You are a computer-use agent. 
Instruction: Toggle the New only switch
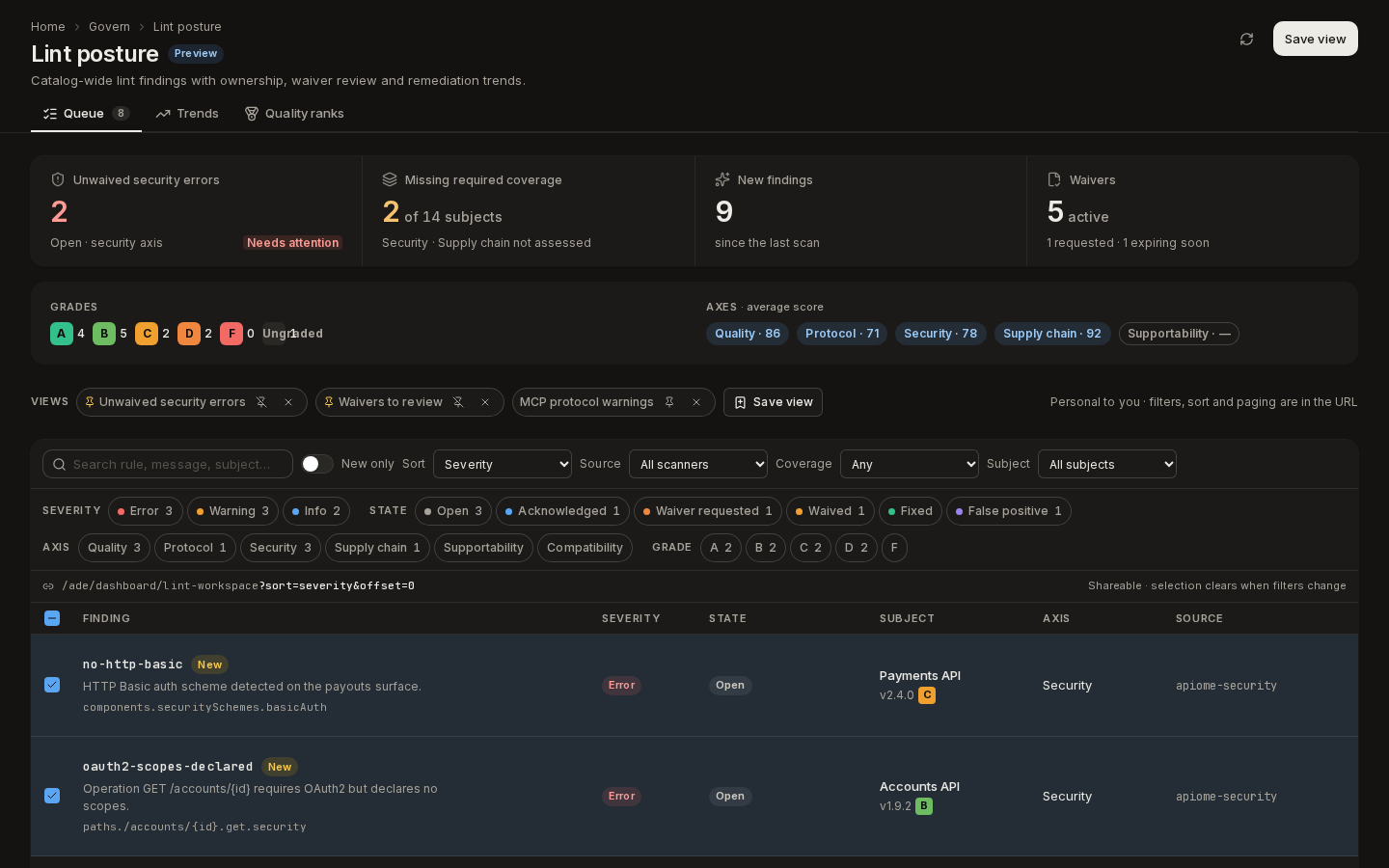[317, 464]
